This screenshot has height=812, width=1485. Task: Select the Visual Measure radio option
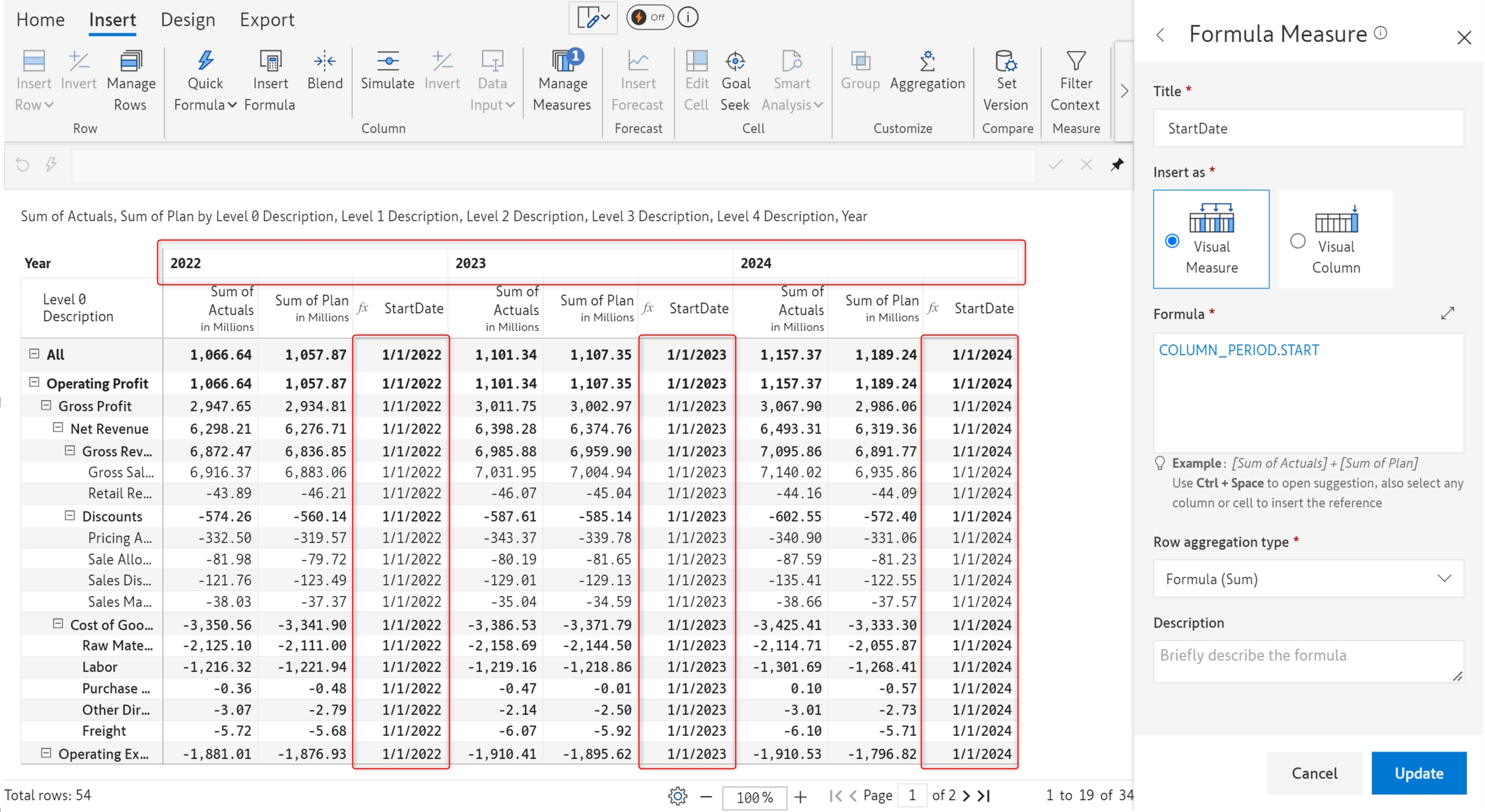1172,240
